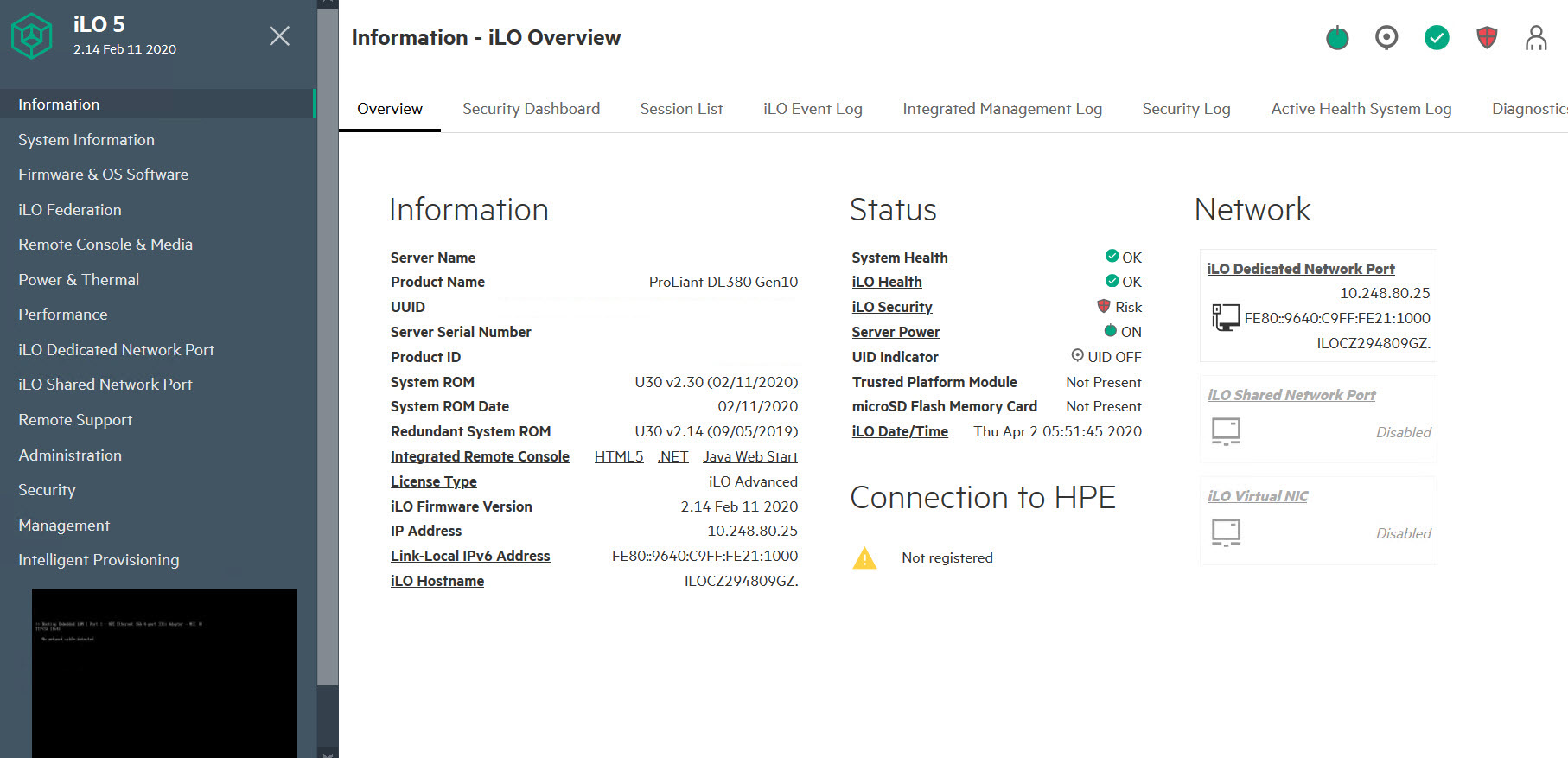The height and width of the screenshot is (758, 1568).
Task: Click the green health checkmark icon in header
Action: (1437, 38)
